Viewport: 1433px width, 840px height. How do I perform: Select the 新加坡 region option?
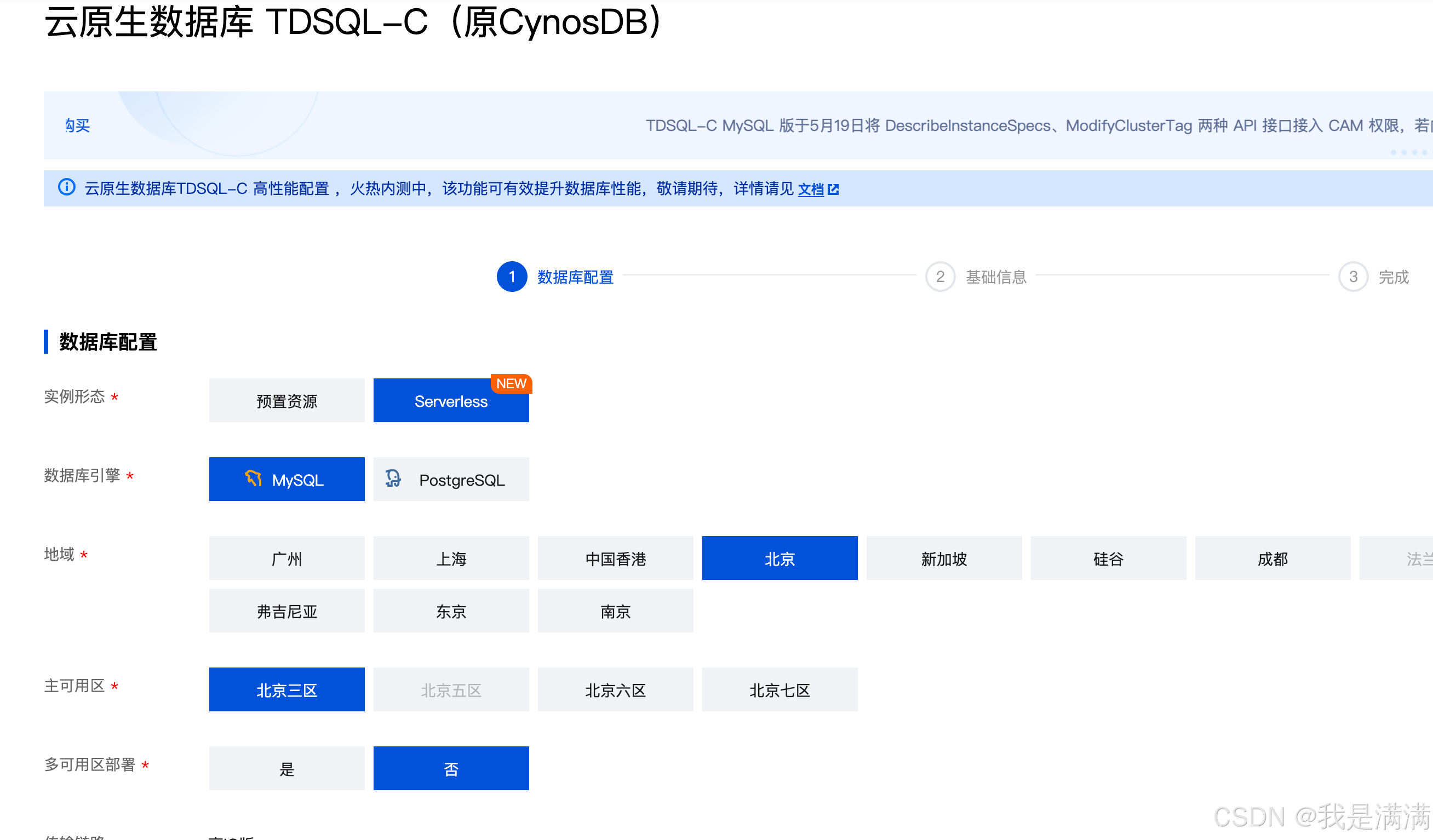click(x=944, y=558)
